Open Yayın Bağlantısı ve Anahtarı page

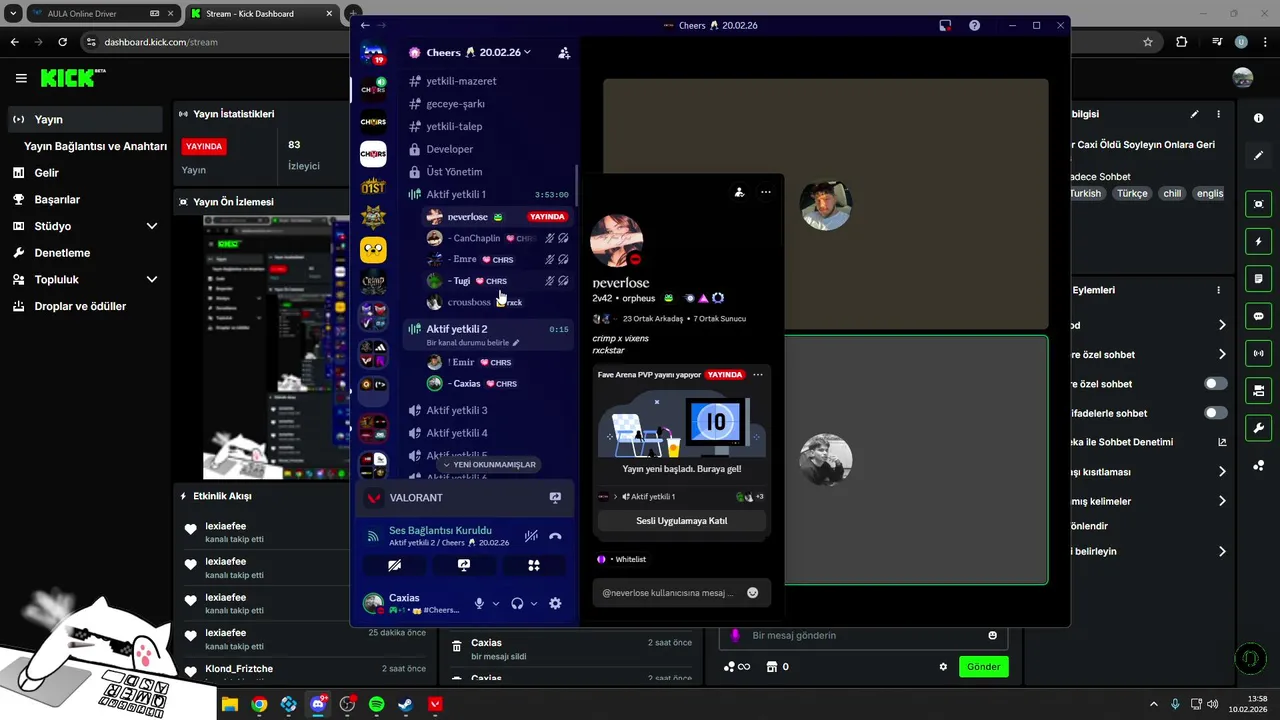(95, 146)
